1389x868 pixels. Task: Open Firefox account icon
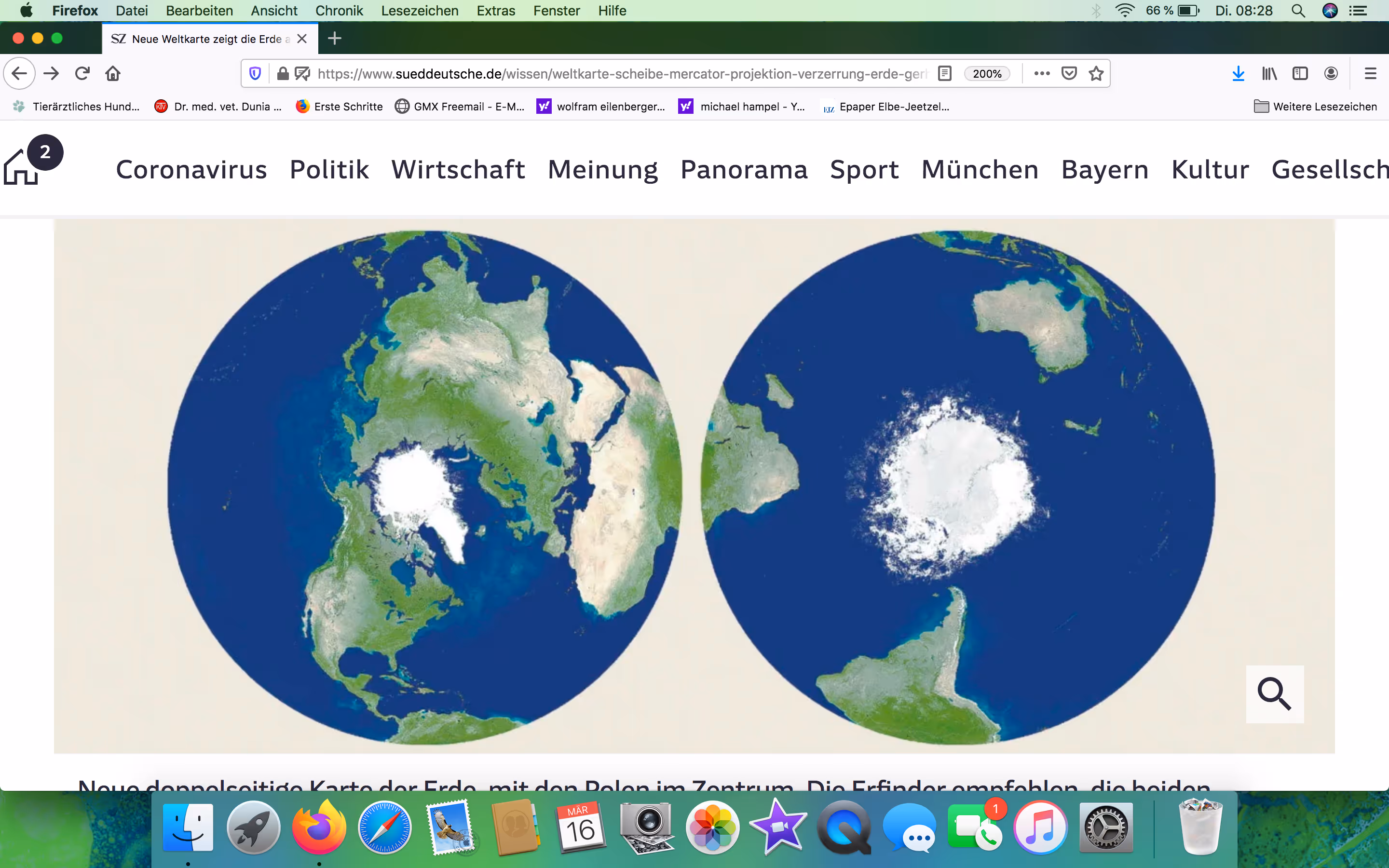tap(1331, 73)
